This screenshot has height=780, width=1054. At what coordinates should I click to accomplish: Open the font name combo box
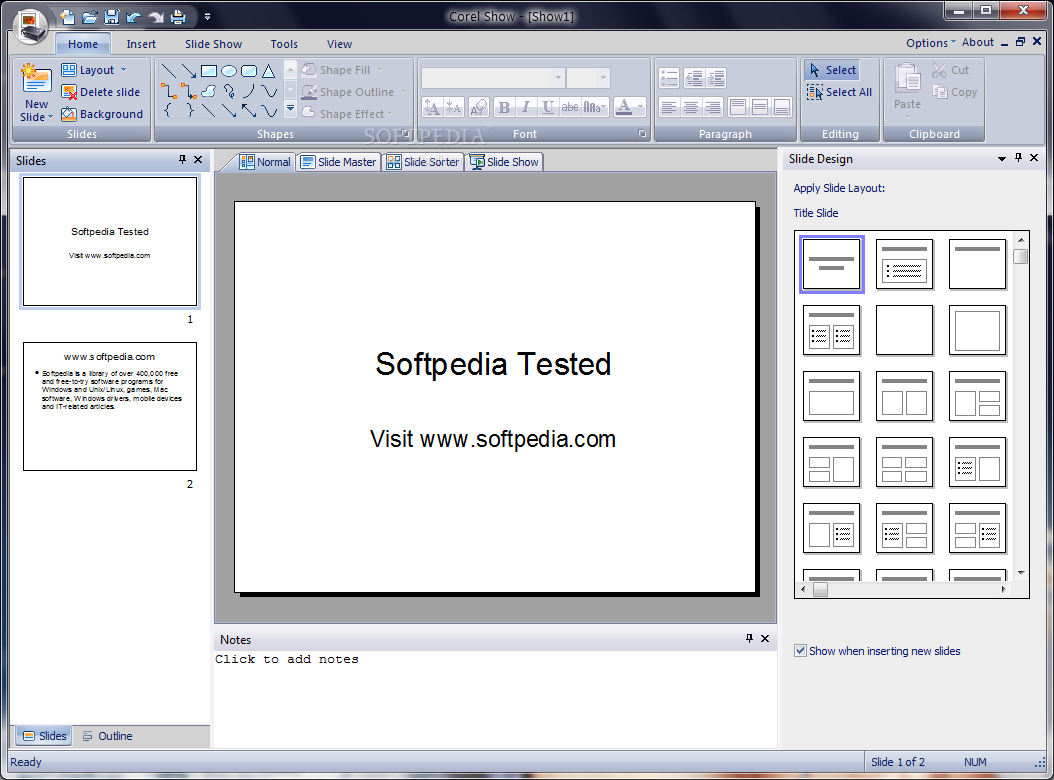(x=493, y=78)
